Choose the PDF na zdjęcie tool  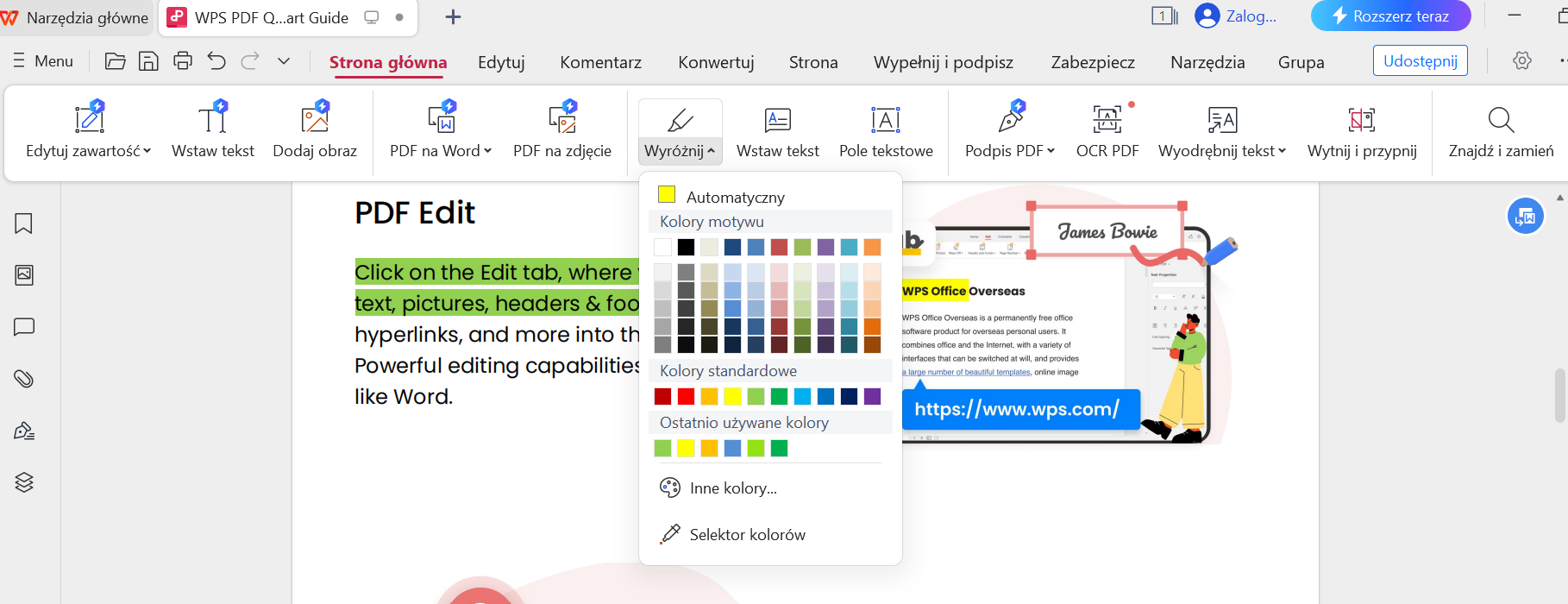[562, 130]
